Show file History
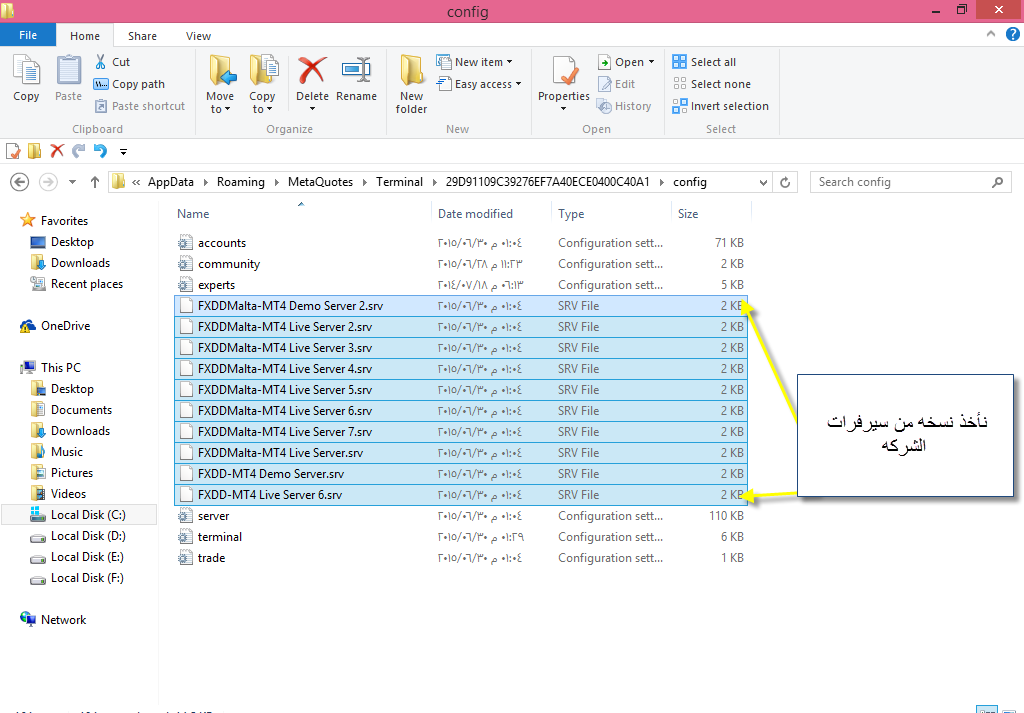Image resolution: width=1024 pixels, height=713 pixels. tap(624, 106)
